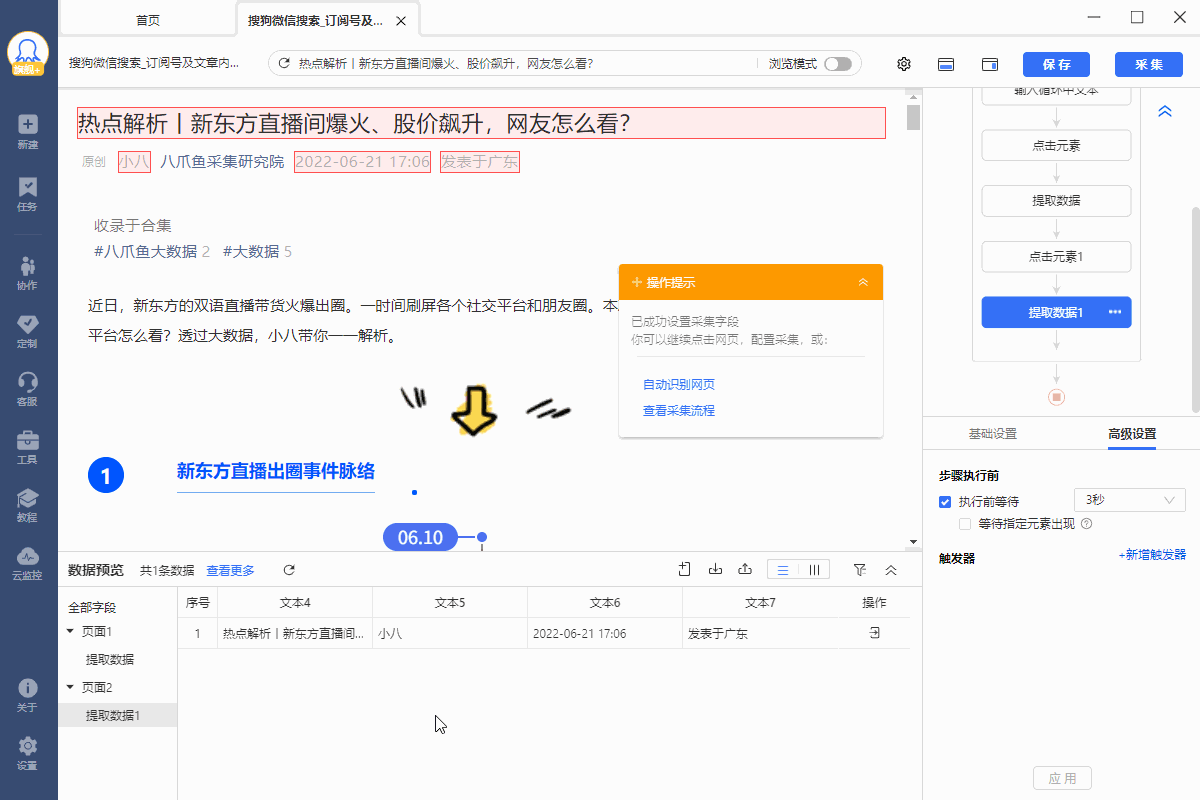Click the 采集 button
The height and width of the screenshot is (800, 1200).
pos(1149,64)
